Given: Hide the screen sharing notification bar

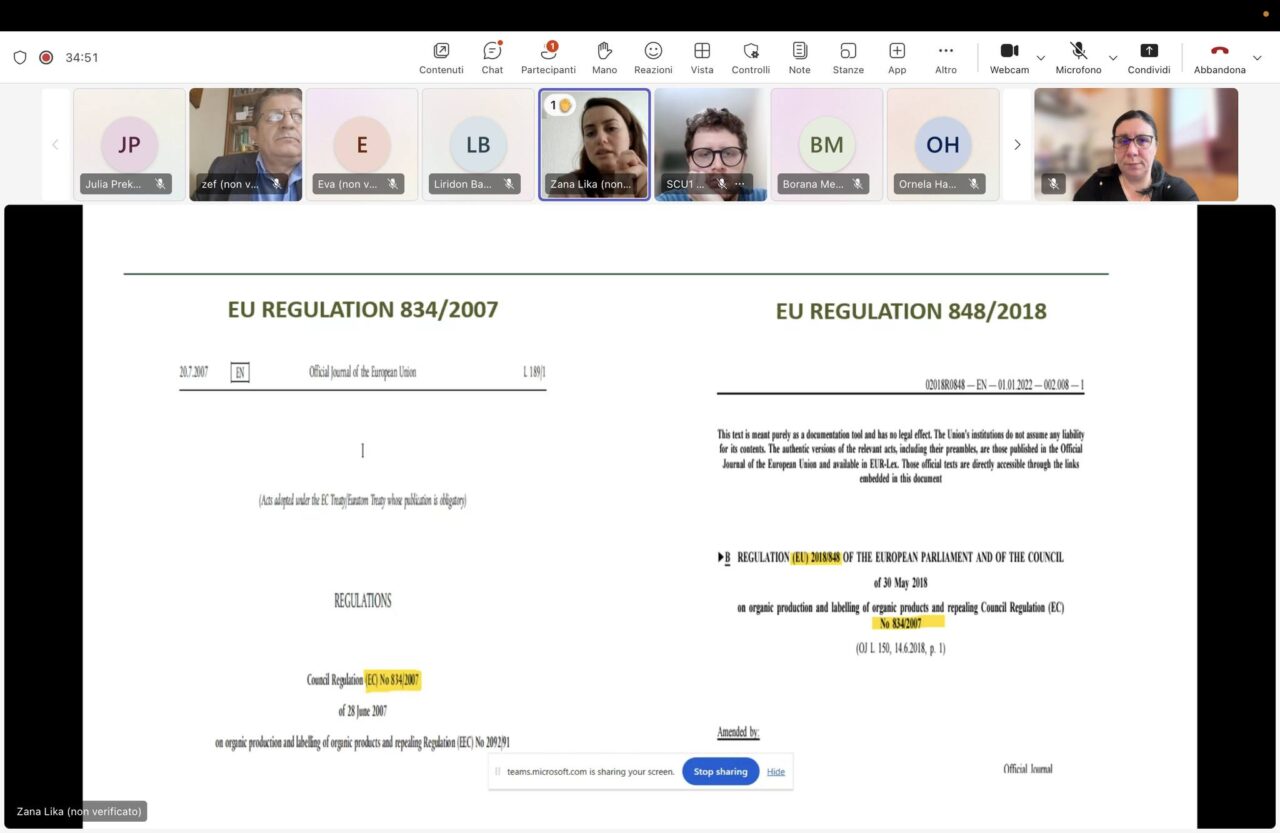Looking at the screenshot, I should pyautogui.click(x=775, y=771).
